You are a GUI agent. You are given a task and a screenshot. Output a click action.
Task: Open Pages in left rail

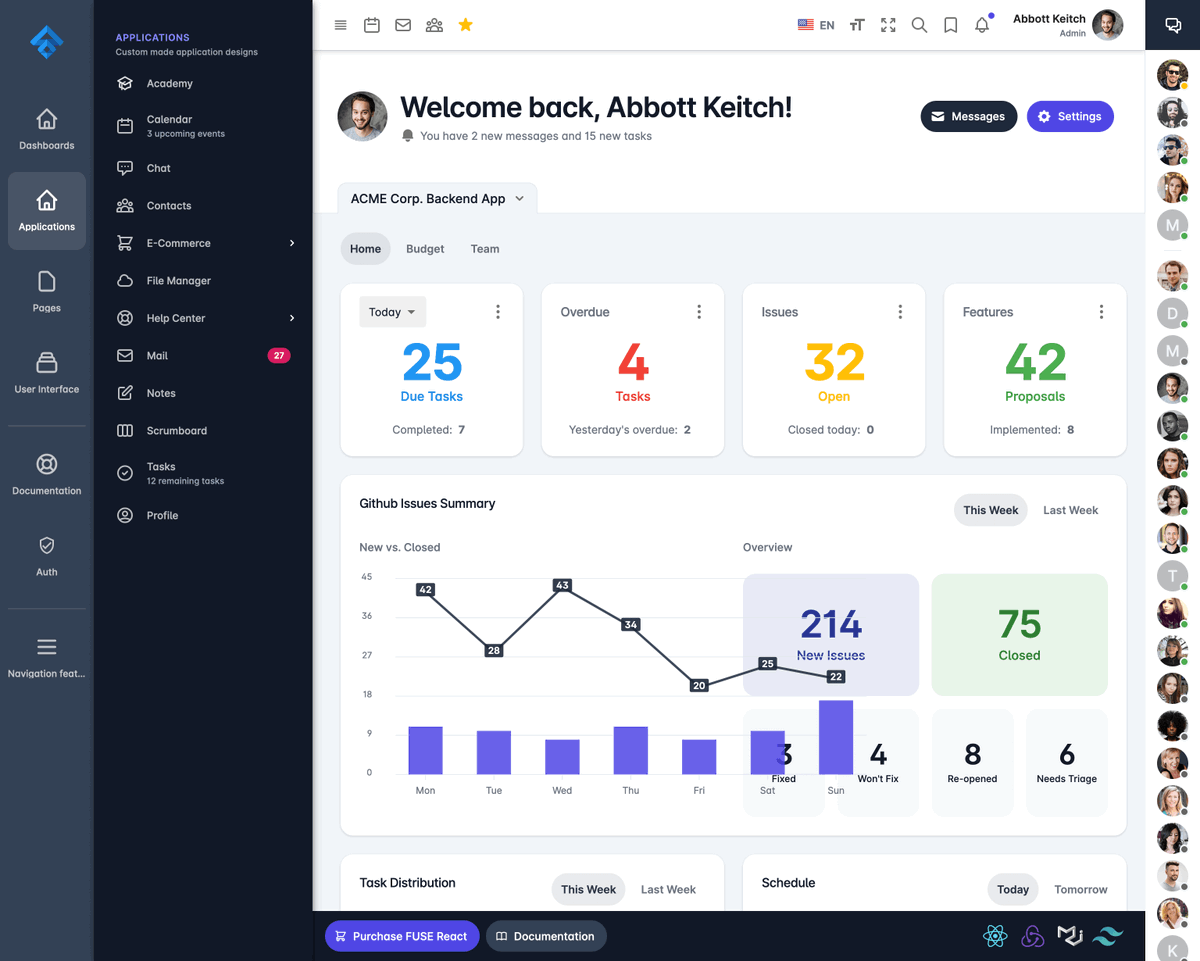(47, 292)
